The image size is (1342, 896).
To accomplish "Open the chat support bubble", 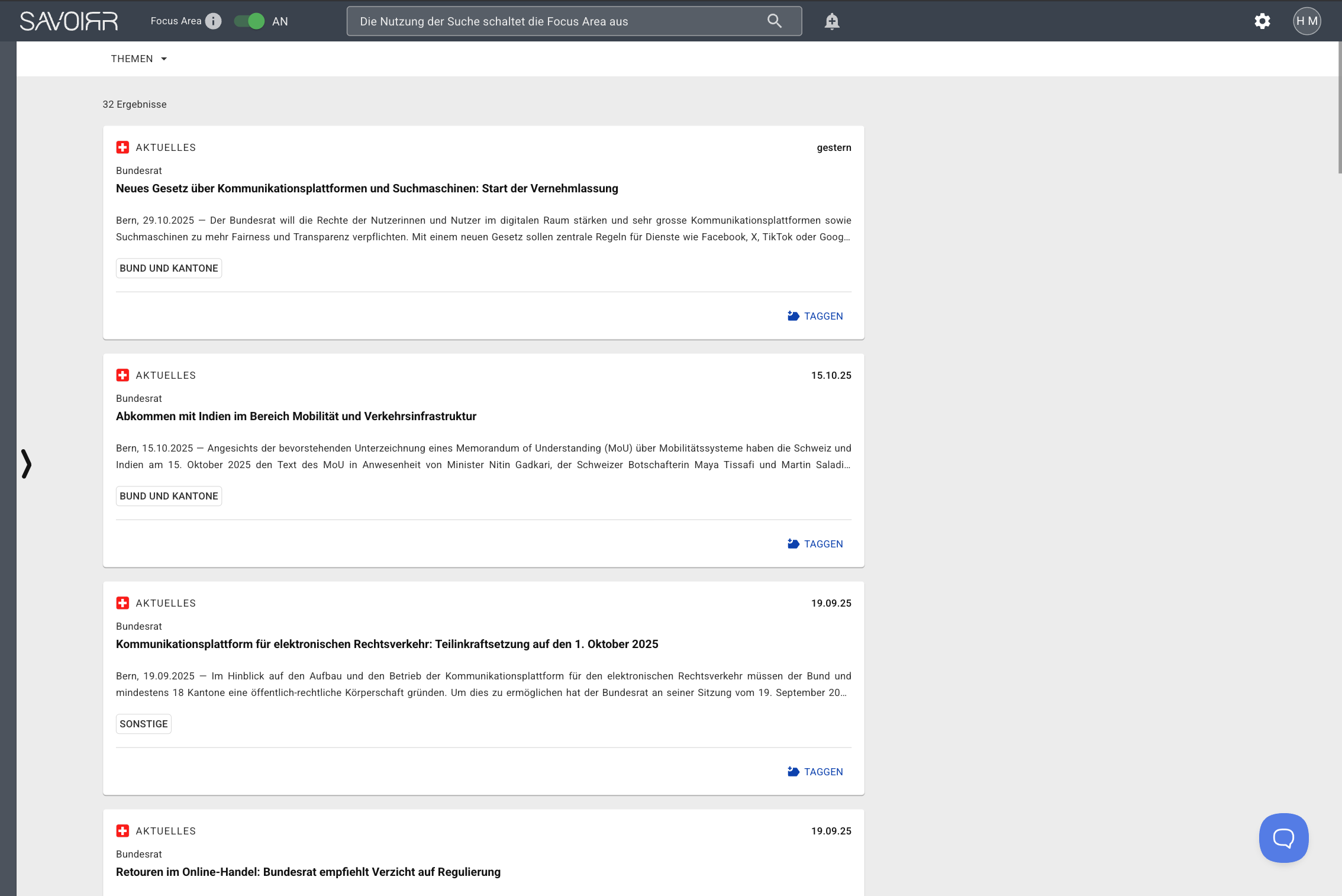I will coord(1283,837).
